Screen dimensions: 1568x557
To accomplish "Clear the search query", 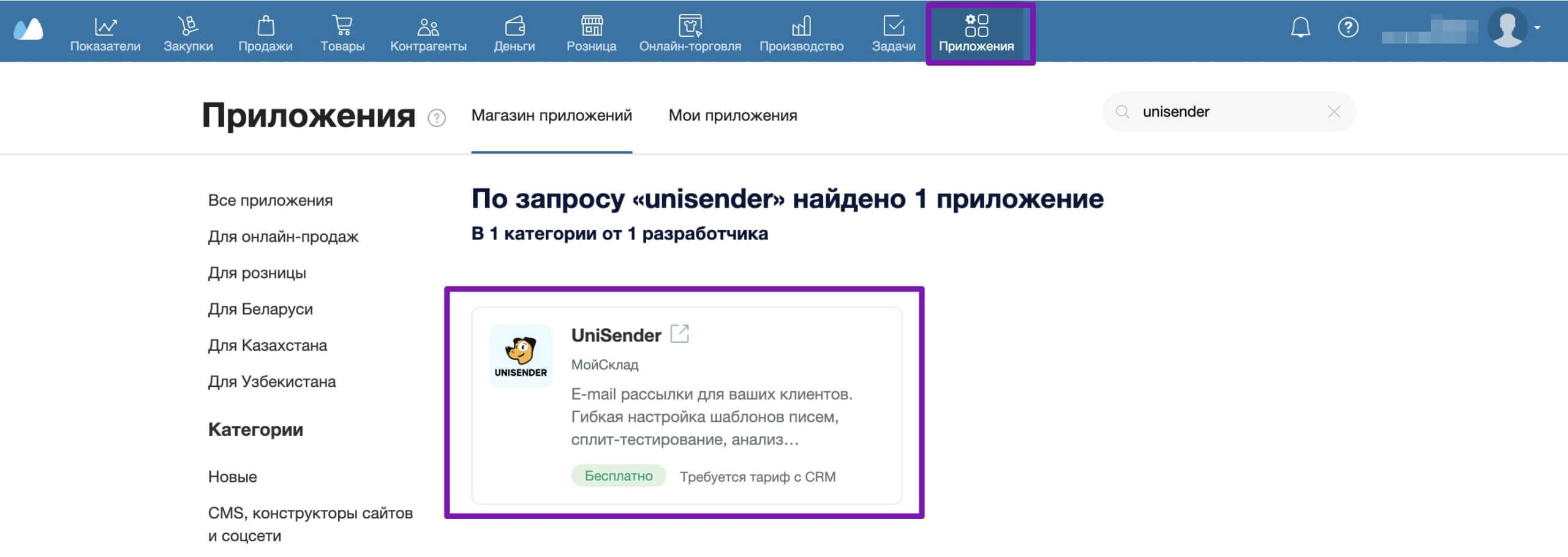I will pos(1334,111).
